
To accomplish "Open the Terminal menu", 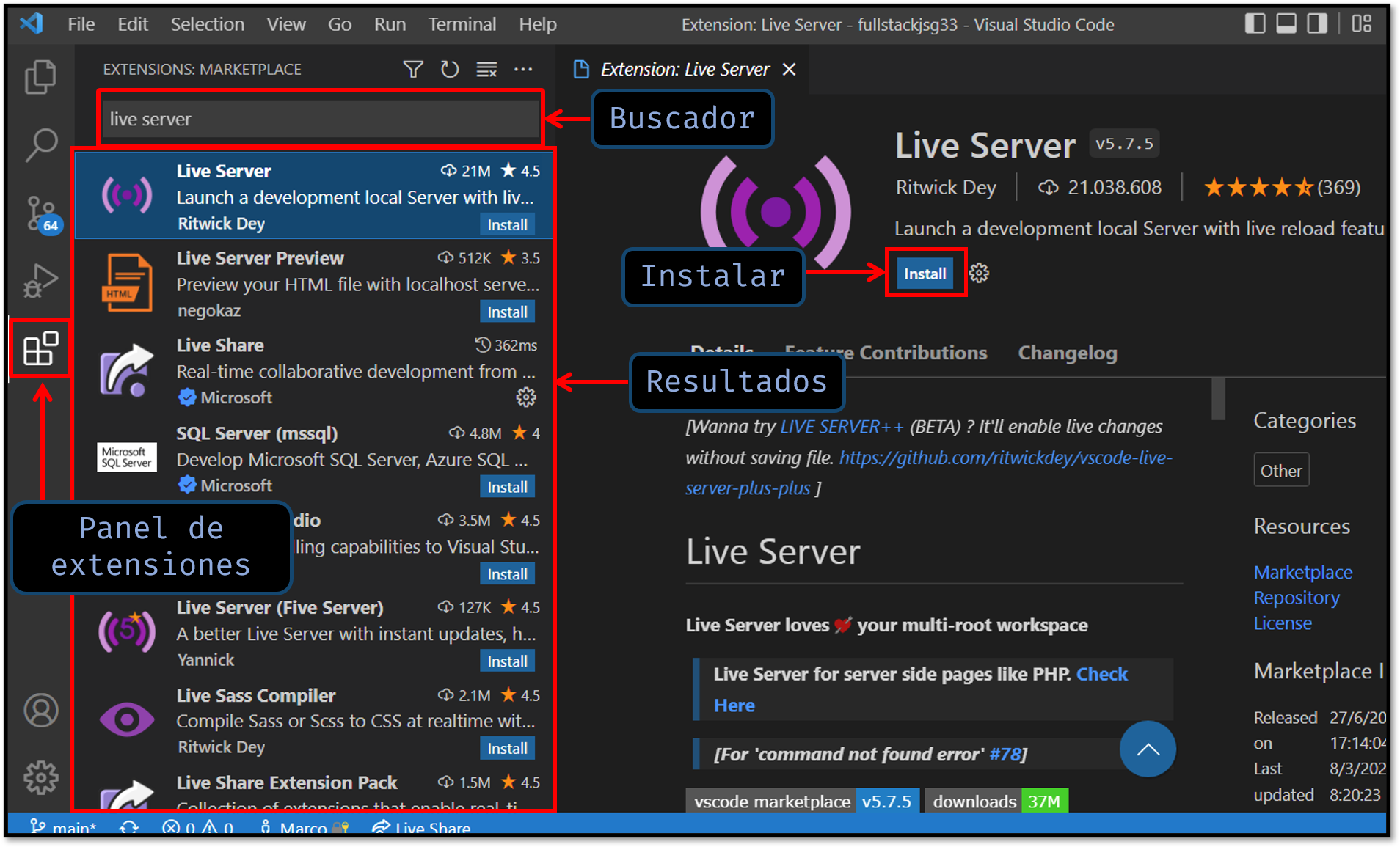I will click(462, 24).
